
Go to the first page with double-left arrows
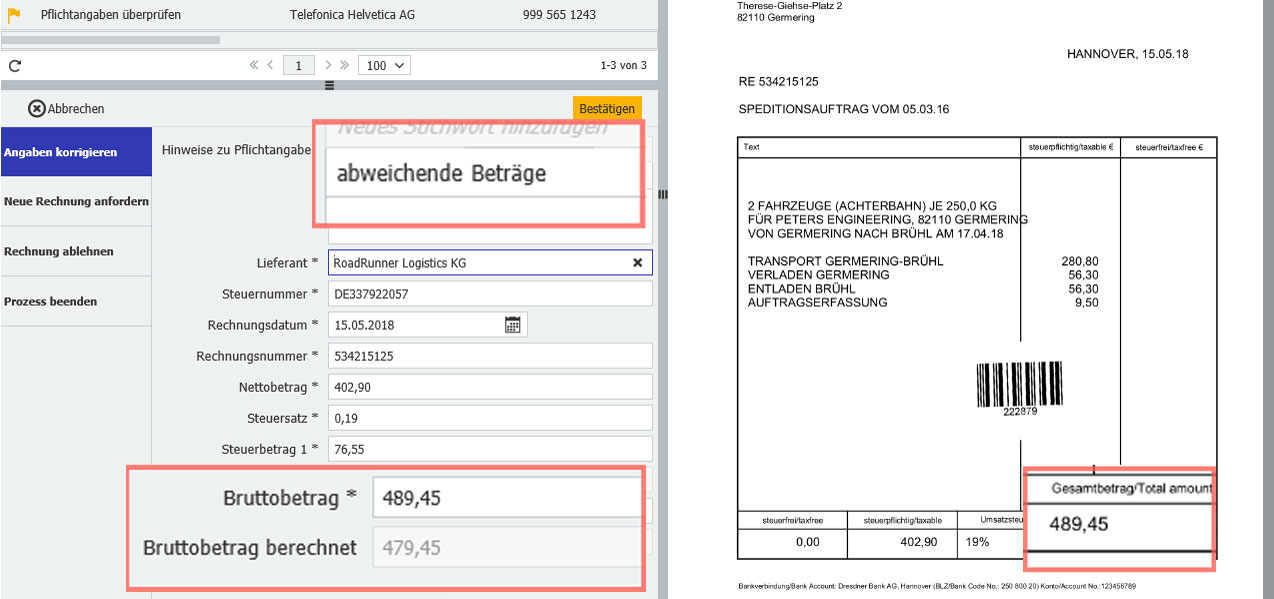[255, 65]
